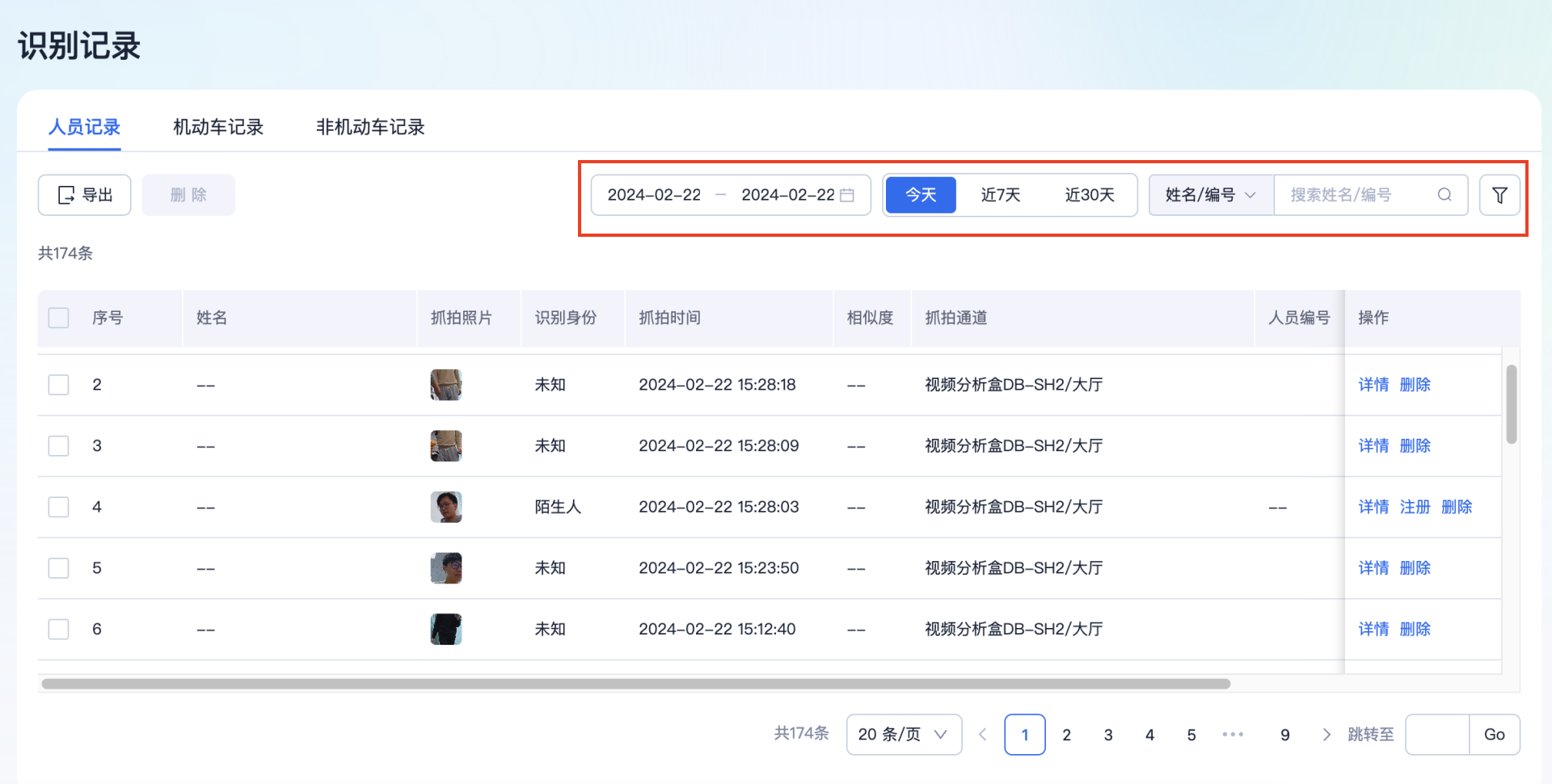Click 陌生人 identity in row 4
The height and width of the screenshot is (784, 1552).
[558, 507]
